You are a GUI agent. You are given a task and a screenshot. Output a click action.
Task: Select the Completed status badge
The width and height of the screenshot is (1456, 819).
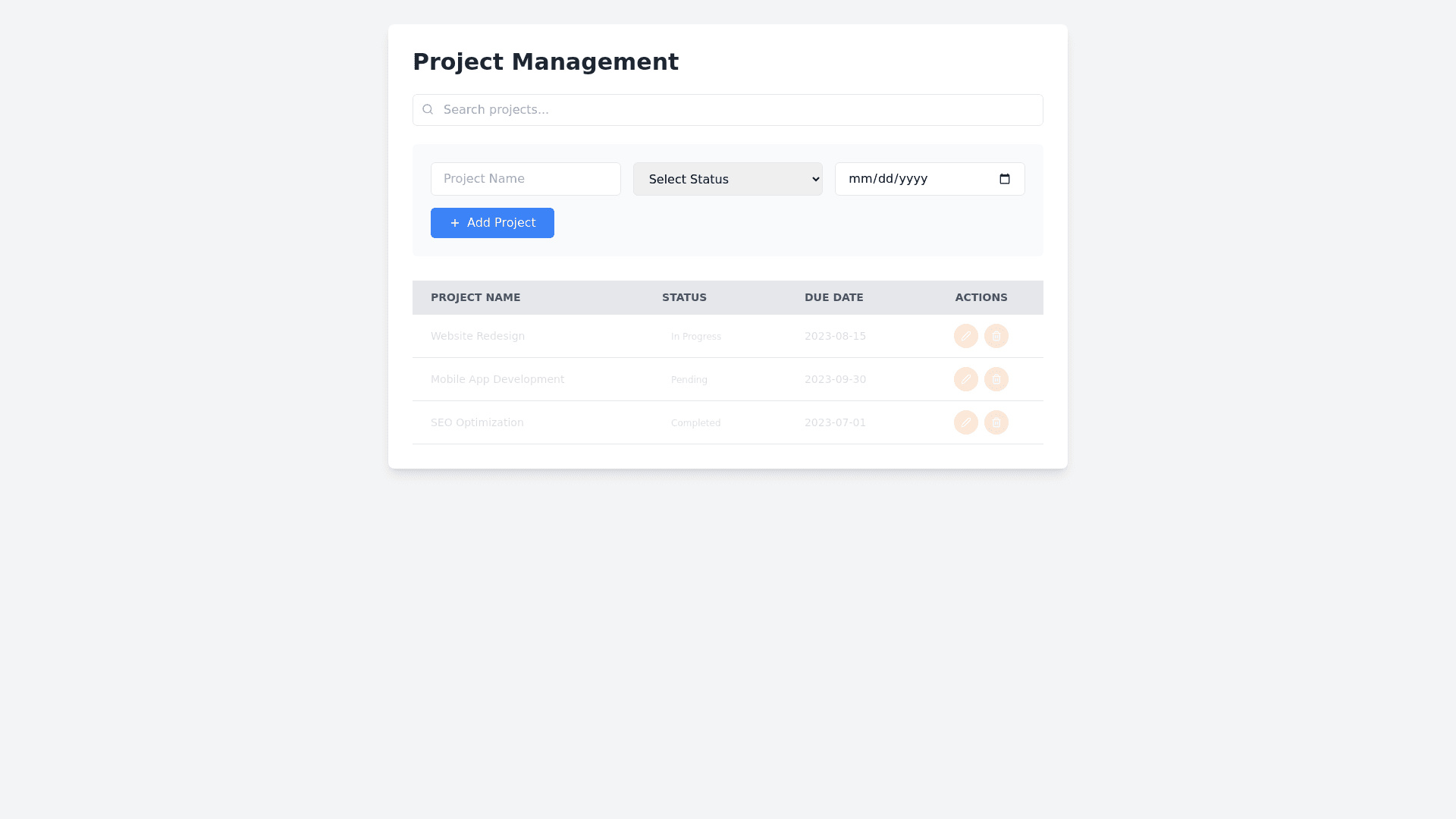click(695, 423)
